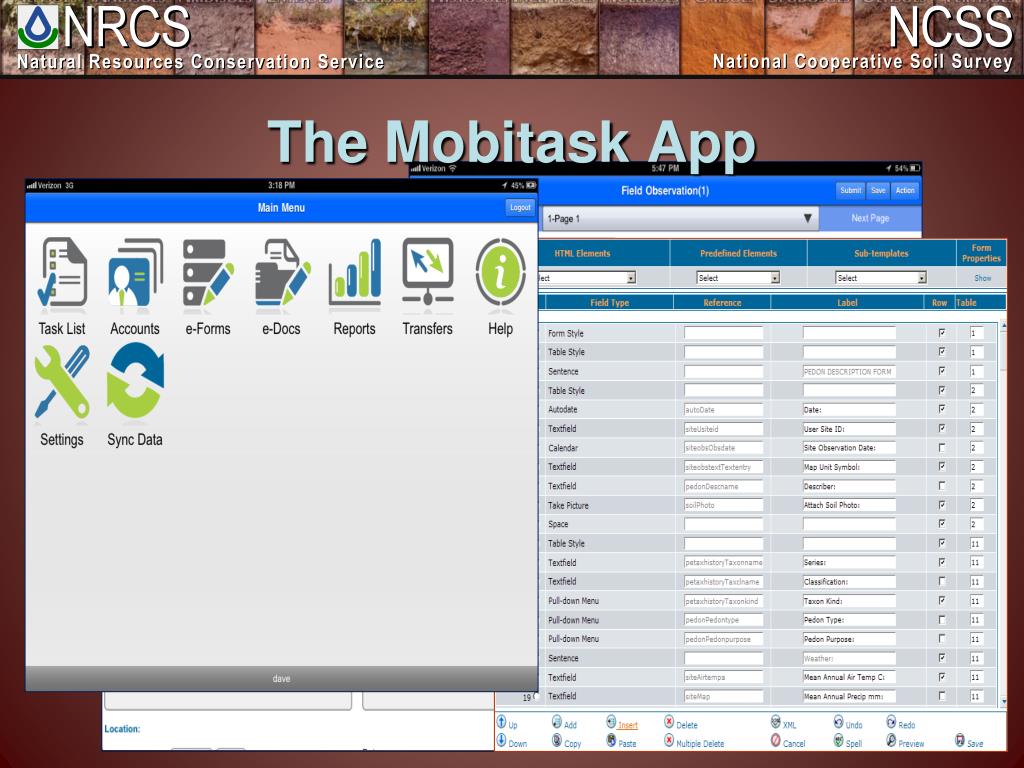This screenshot has height=768, width=1024.
Task: Click the Show link under Form Properties
Action: point(982,278)
